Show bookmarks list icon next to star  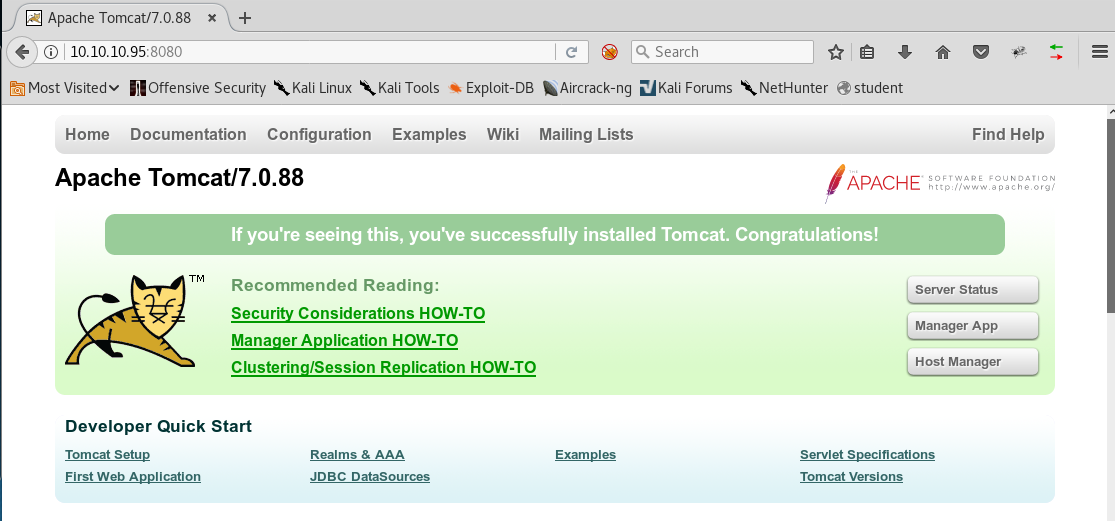point(868,52)
